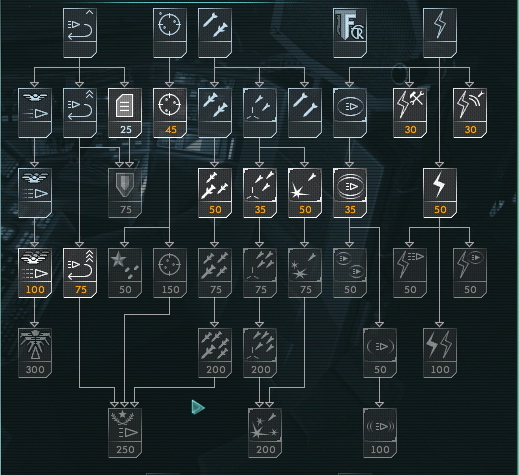Select the solid lightning skill costing 50
519x475 pixels.
pyautogui.click(x=440, y=193)
